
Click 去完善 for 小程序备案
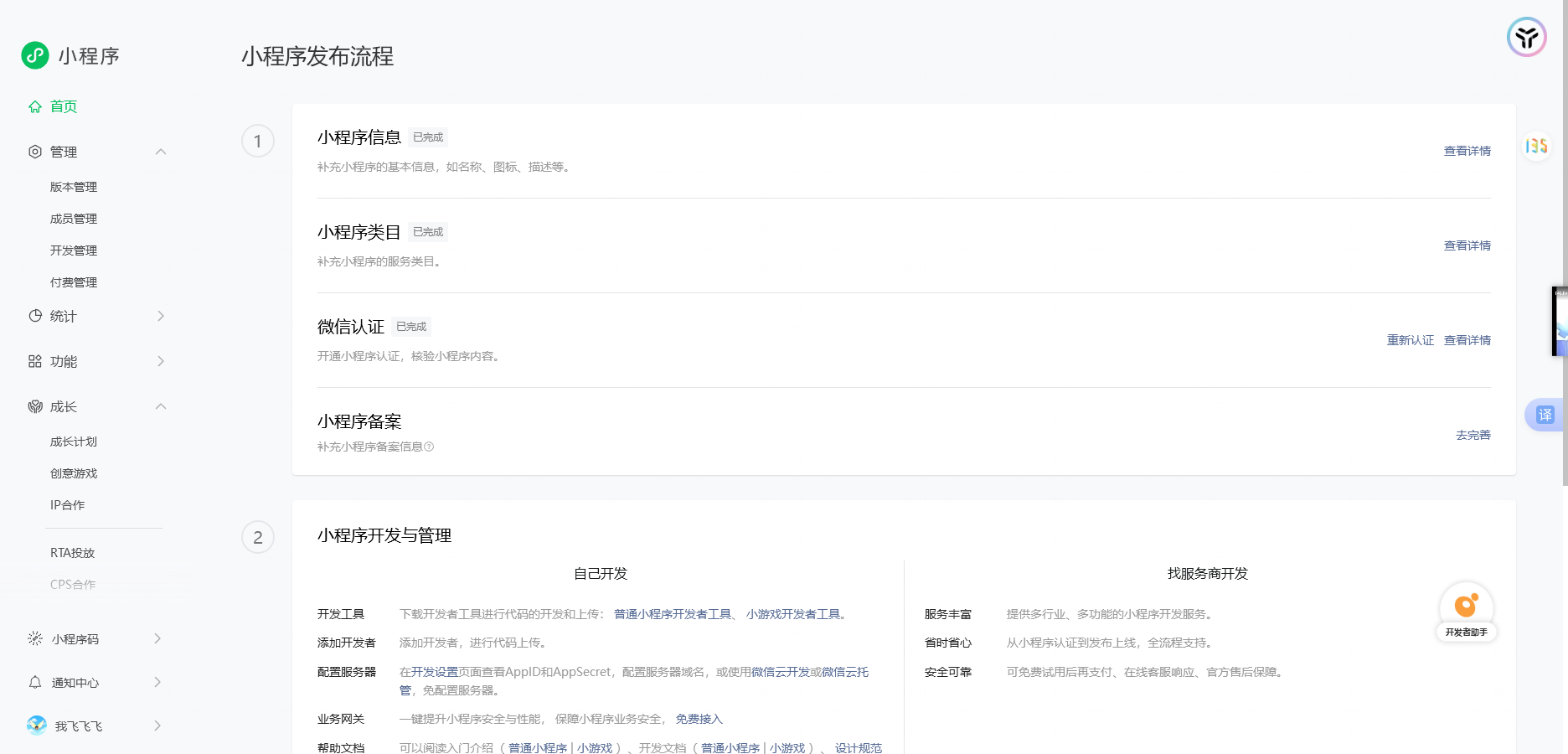tap(1473, 435)
